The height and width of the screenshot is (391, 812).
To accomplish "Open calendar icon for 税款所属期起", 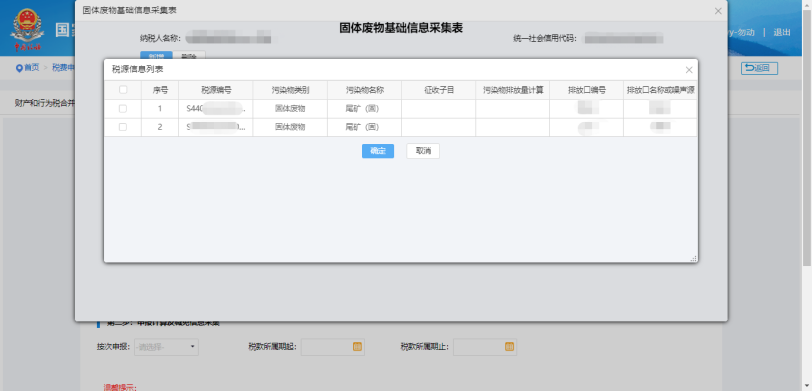I will (357, 347).
